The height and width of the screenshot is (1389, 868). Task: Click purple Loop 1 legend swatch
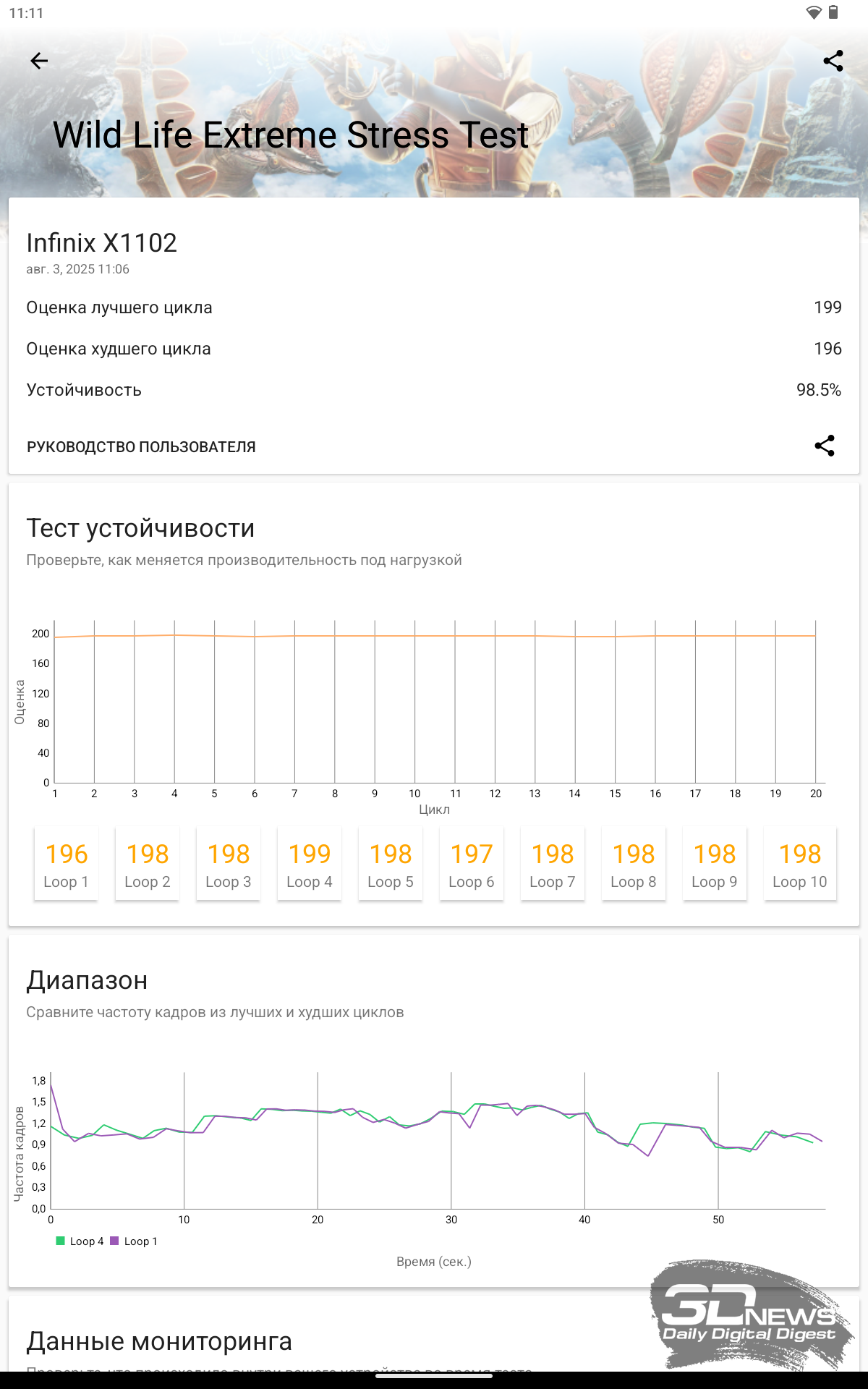click(x=114, y=1241)
